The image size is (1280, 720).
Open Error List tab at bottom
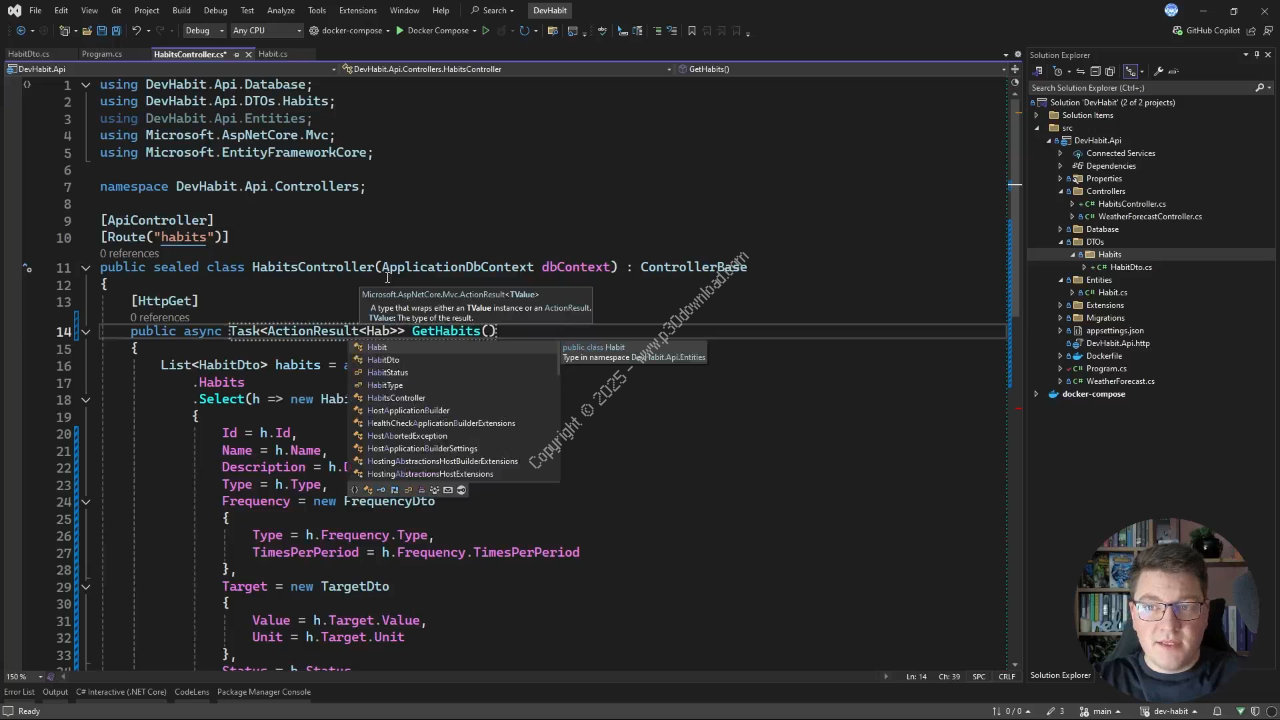click(x=19, y=692)
